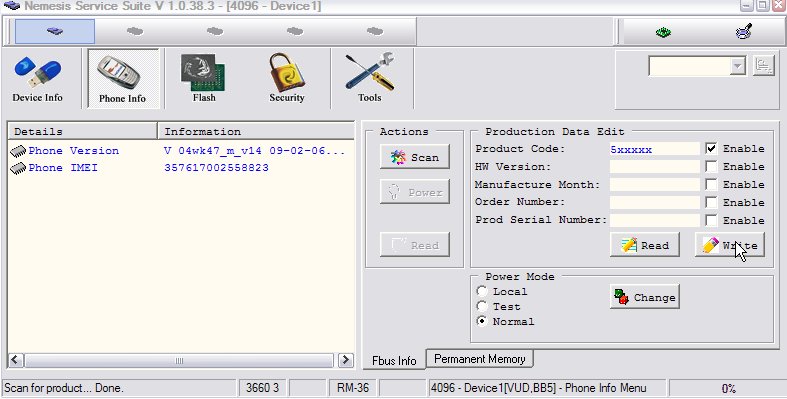Click the list's horizontal scrollbar thumb
The image size is (787, 399).
[179, 360]
